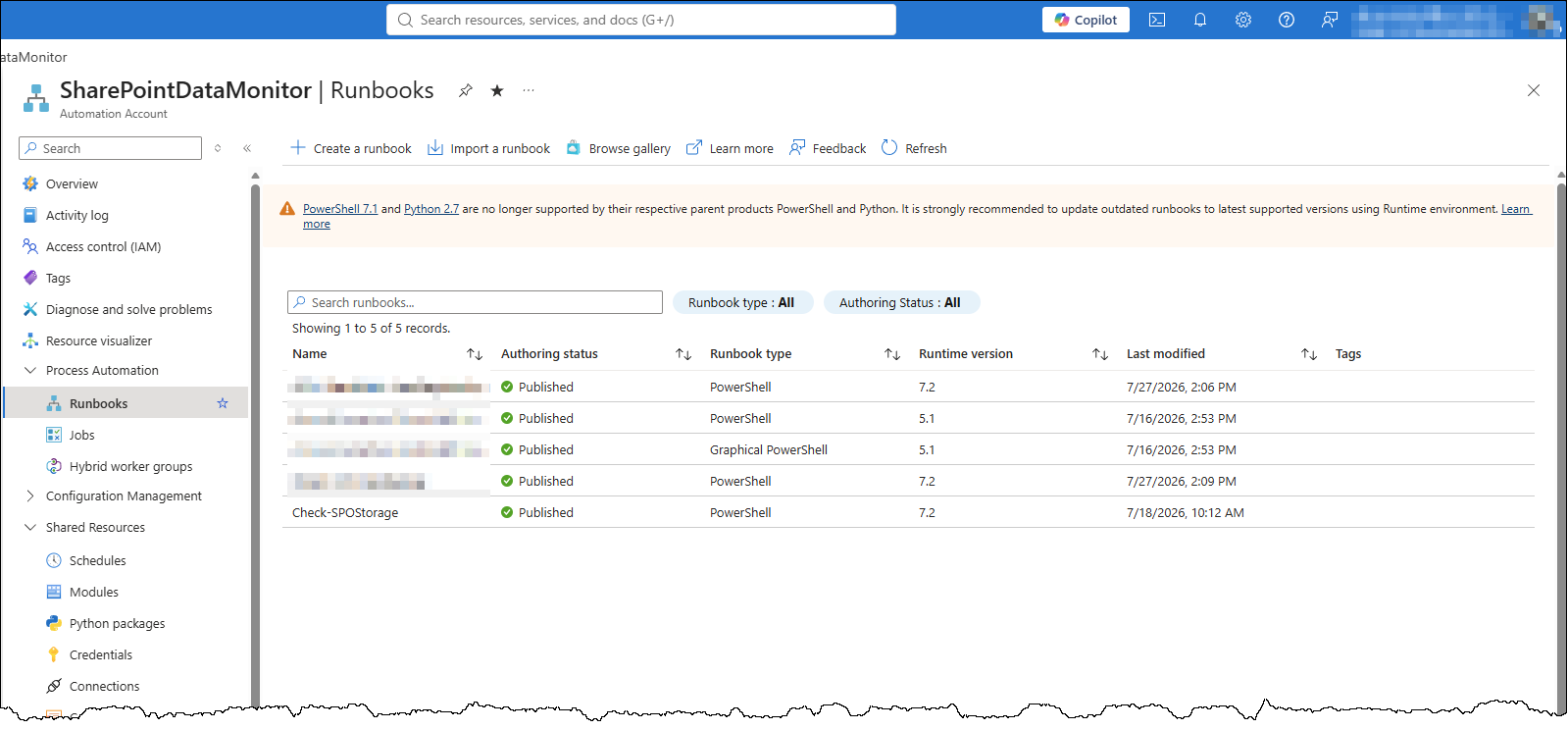Open Diagnose and solve problems
The width and height of the screenshot is (1568, 730).
[128, 309]
